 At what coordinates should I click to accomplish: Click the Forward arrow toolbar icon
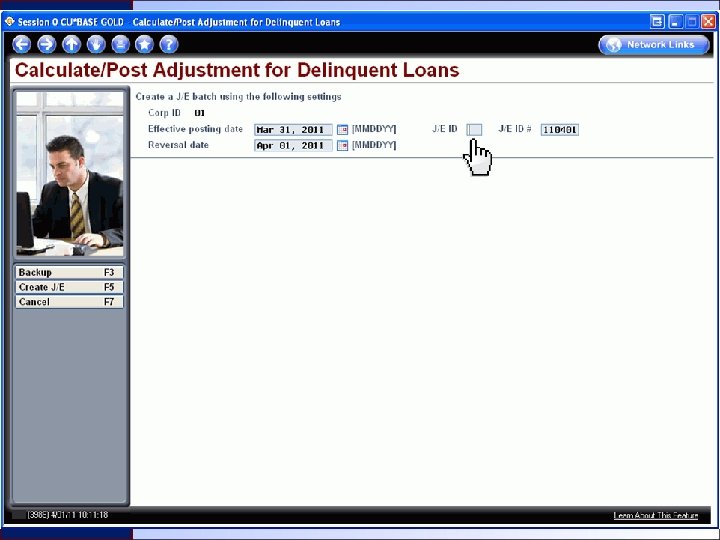(46, 45)
